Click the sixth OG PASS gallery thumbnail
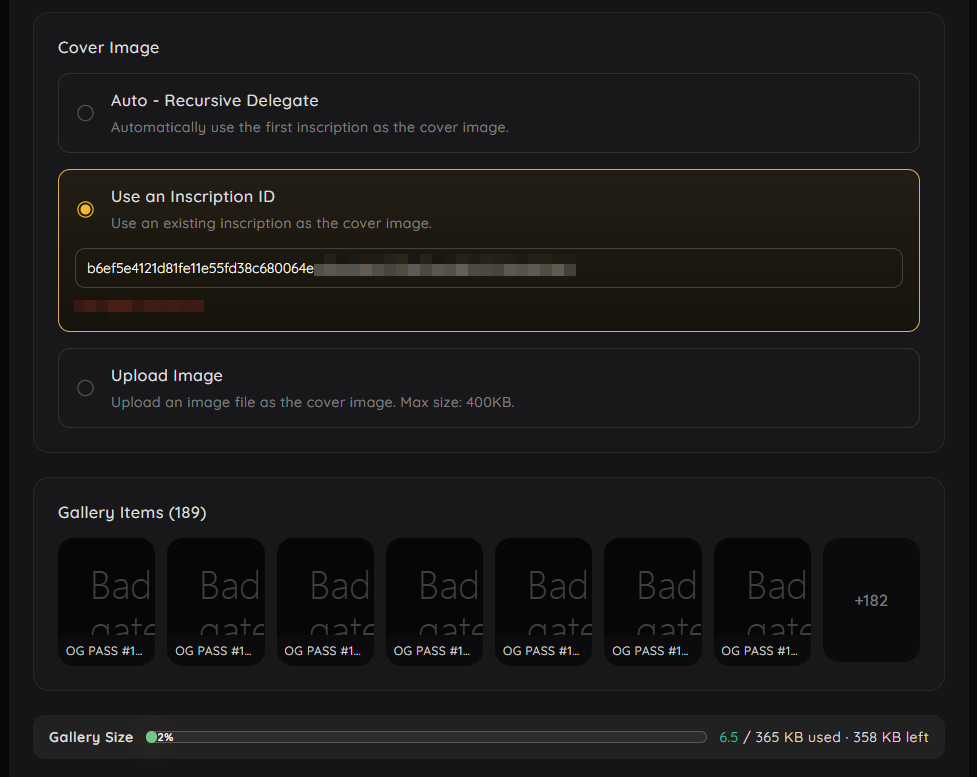This screenshot has width=977, height=777. (652, 600)
